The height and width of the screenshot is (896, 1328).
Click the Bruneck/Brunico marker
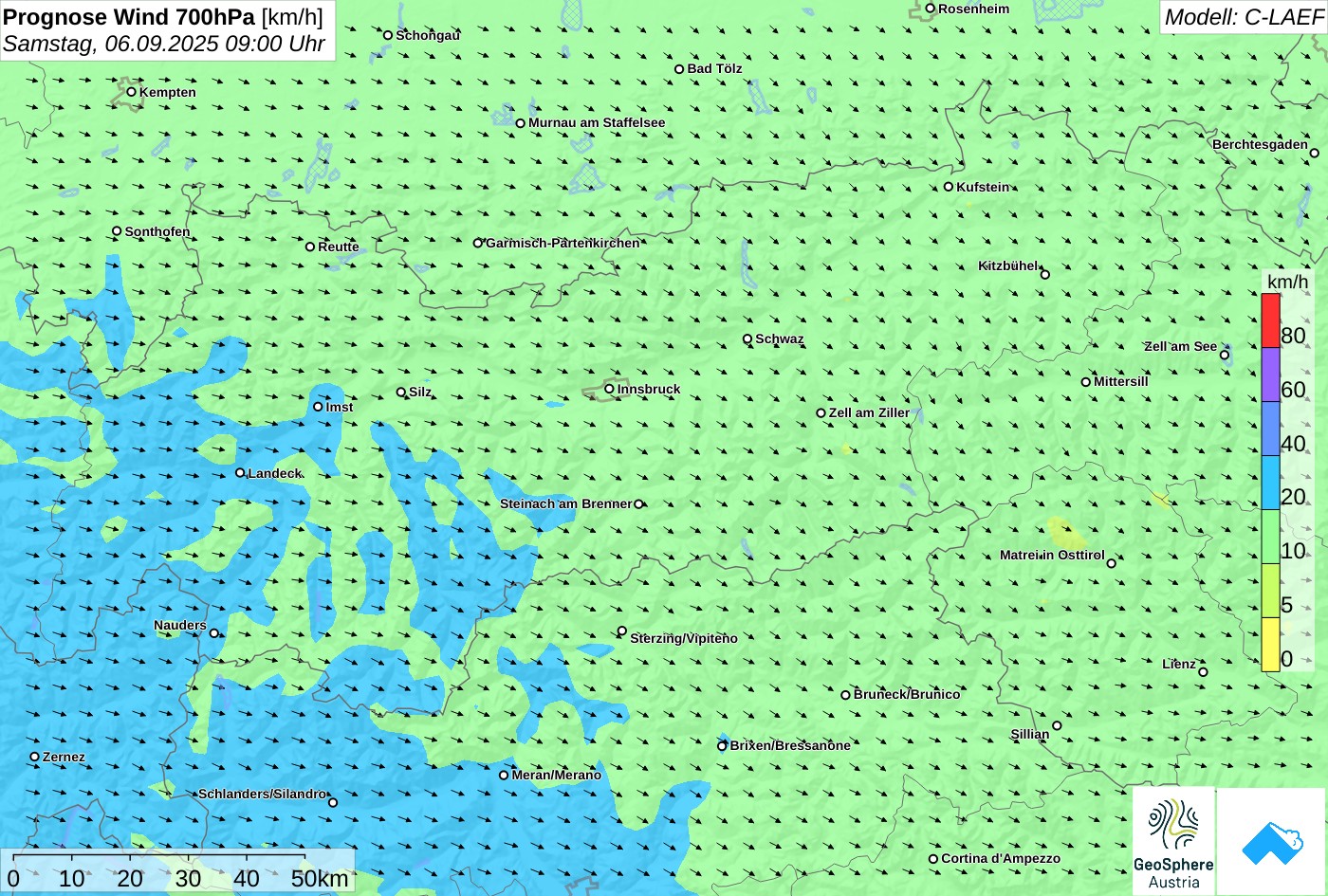[x=846, y=695]
